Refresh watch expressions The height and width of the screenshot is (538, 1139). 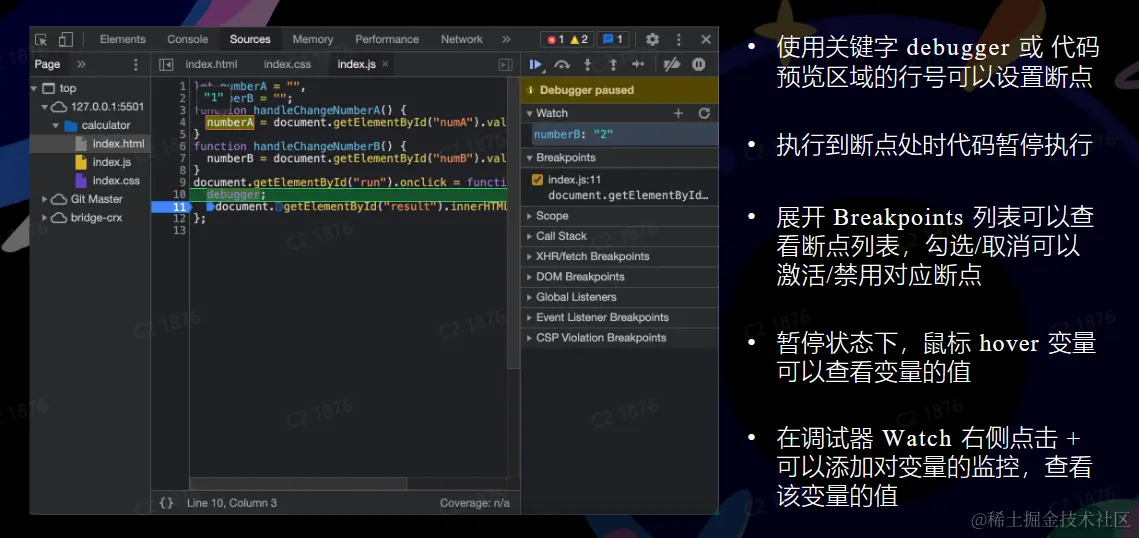(x=704, y=113)
